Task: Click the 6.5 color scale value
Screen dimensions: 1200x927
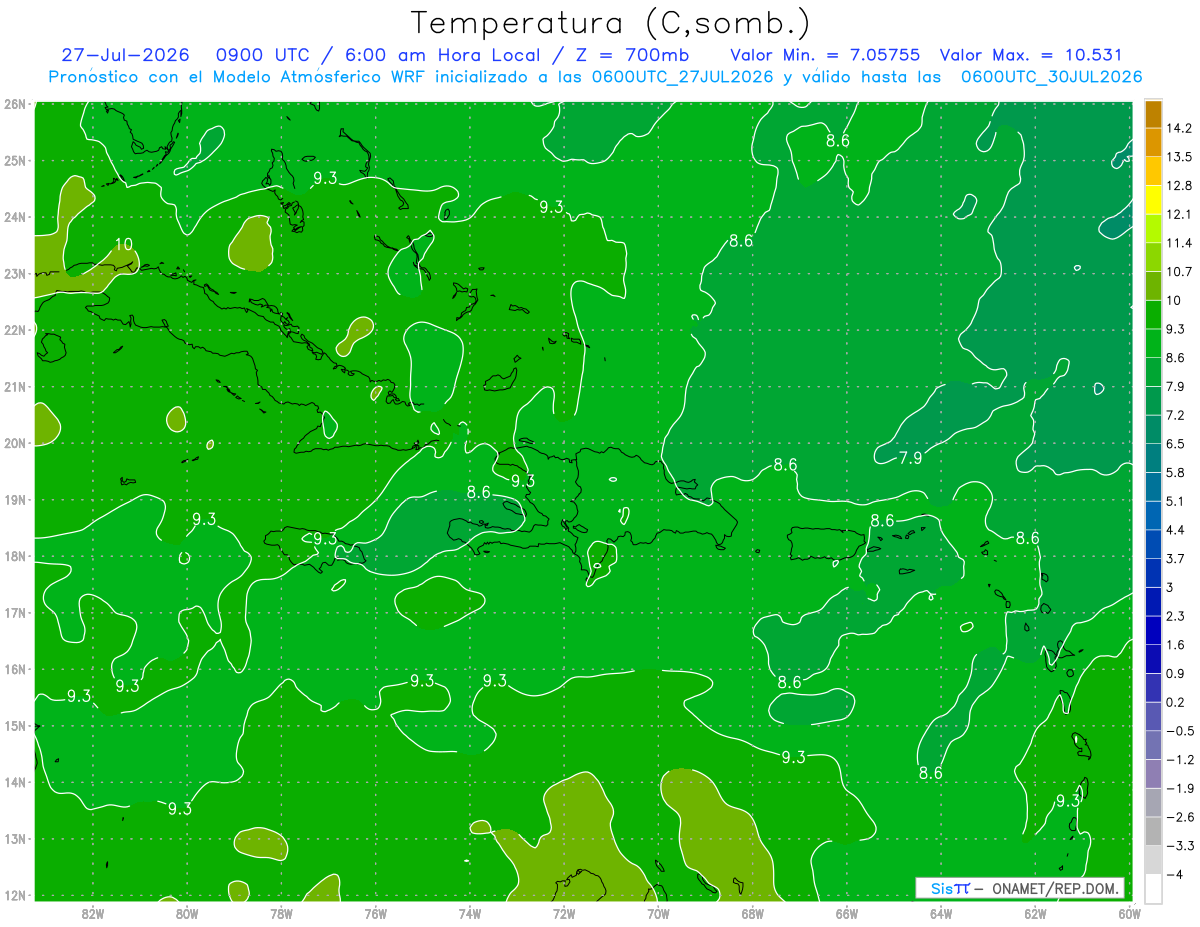Action: [1177, 444]
